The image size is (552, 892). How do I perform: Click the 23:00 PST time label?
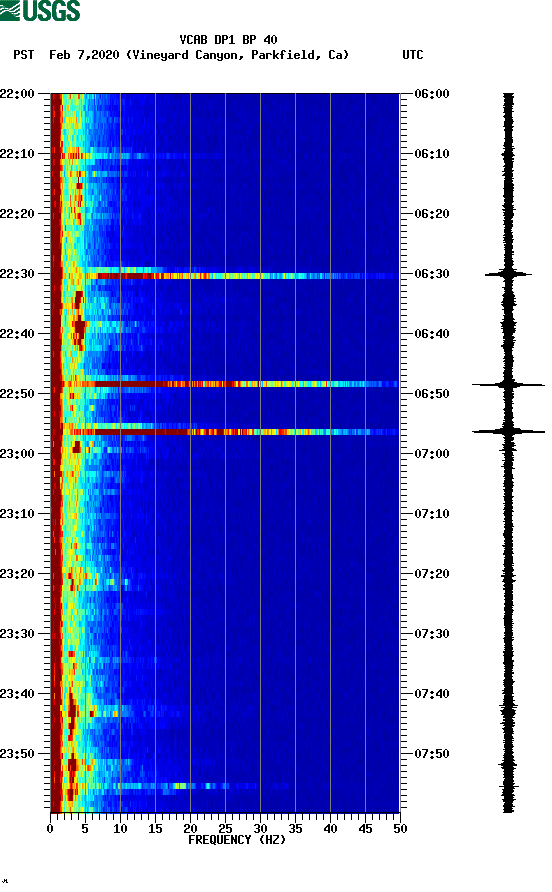point(17,454)
